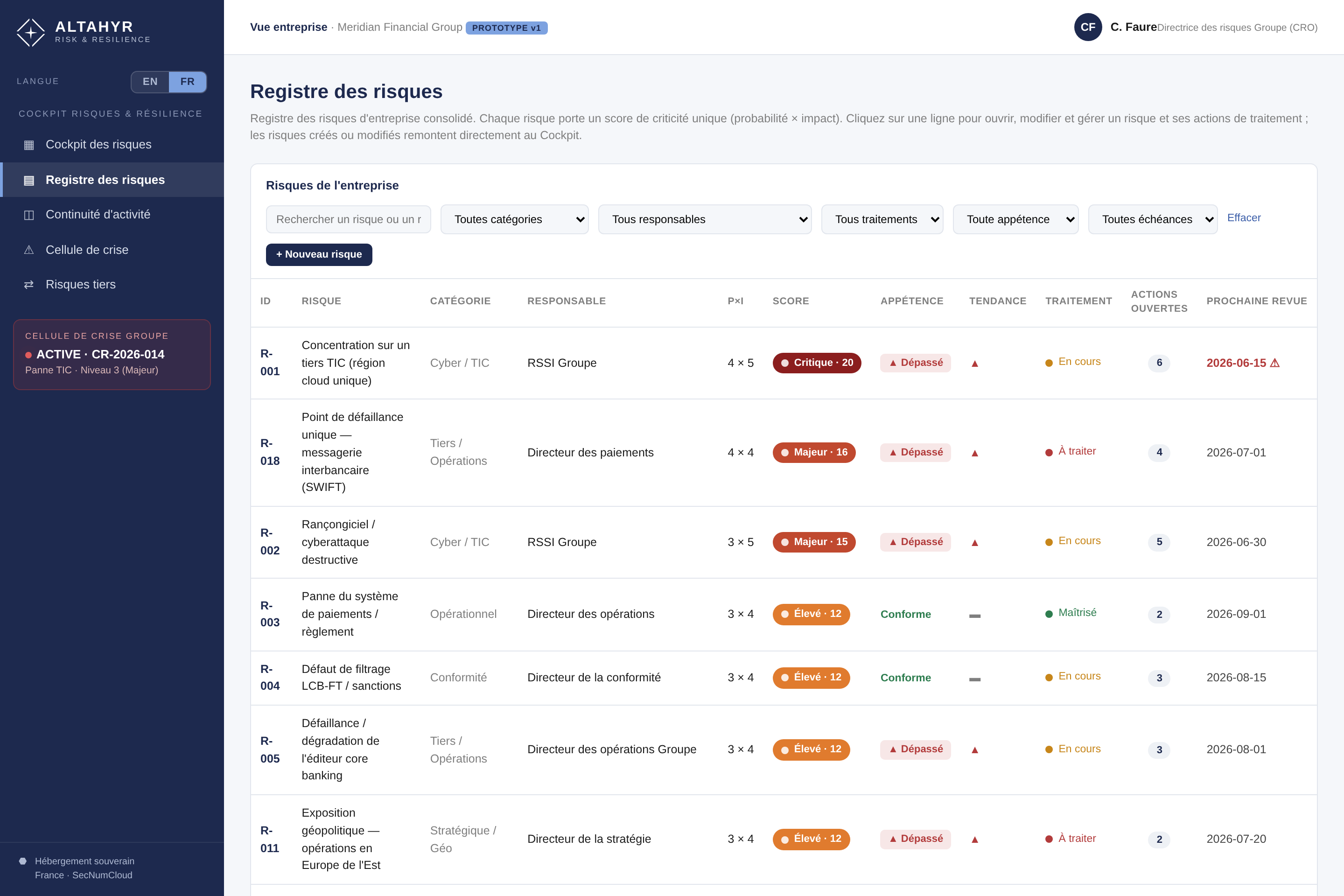Click the Cellule de crise warning icon
The height and width of the screenshot is (896, 1344).
(29, 250)
